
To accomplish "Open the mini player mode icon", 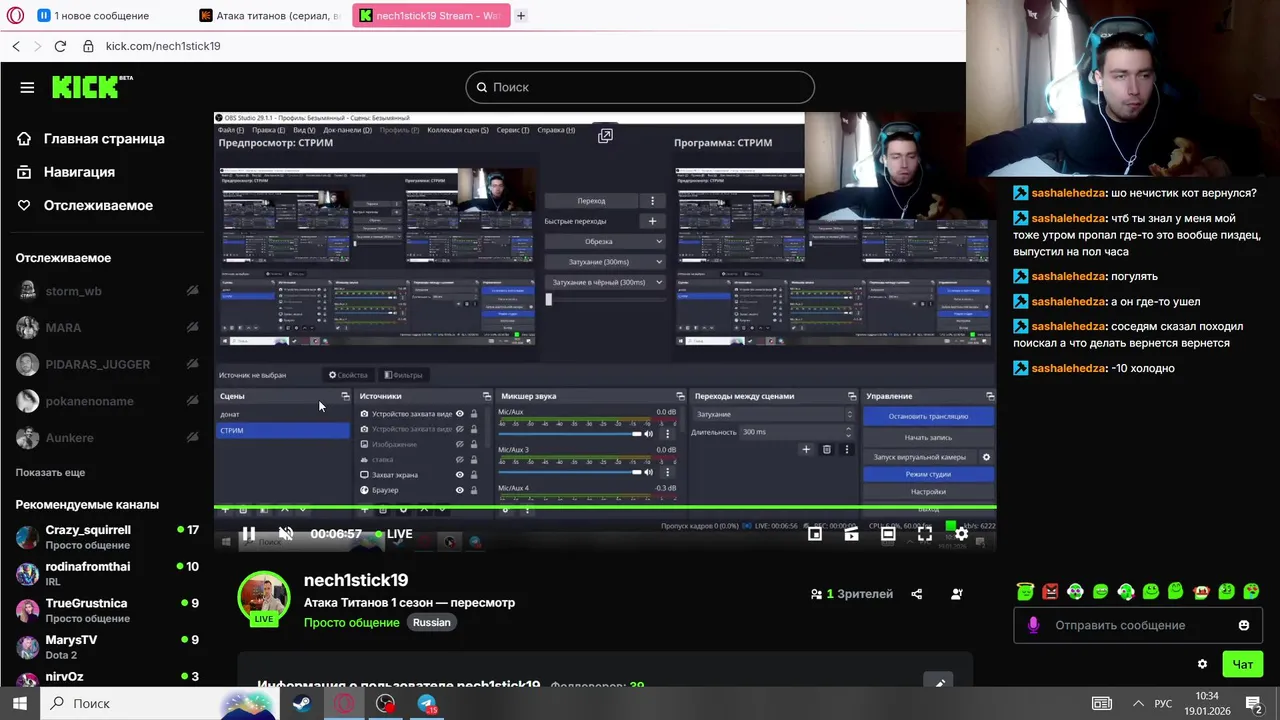I will (815, 534).
